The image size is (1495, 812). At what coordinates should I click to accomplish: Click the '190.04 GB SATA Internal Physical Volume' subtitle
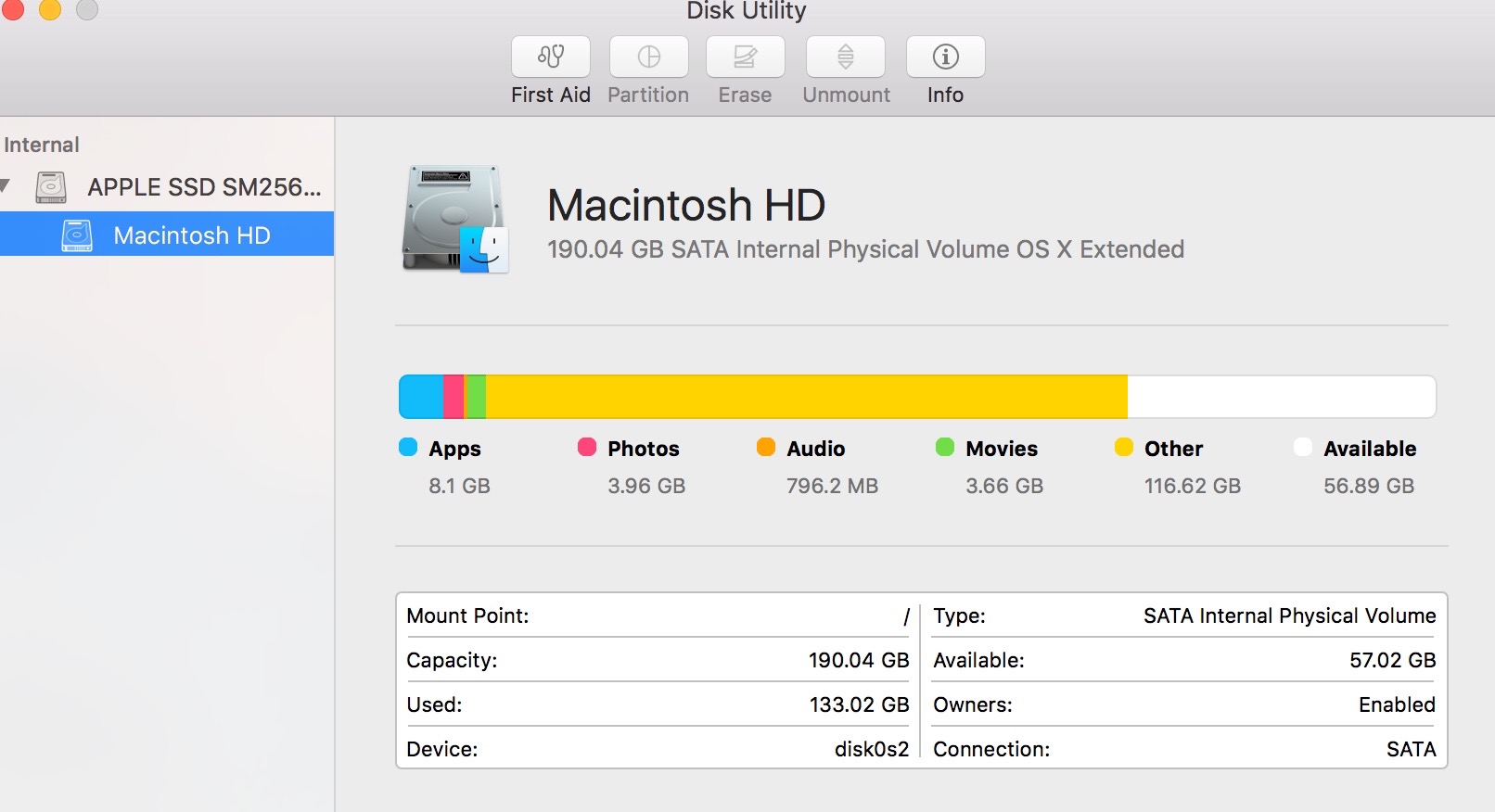tap(866, 249)
